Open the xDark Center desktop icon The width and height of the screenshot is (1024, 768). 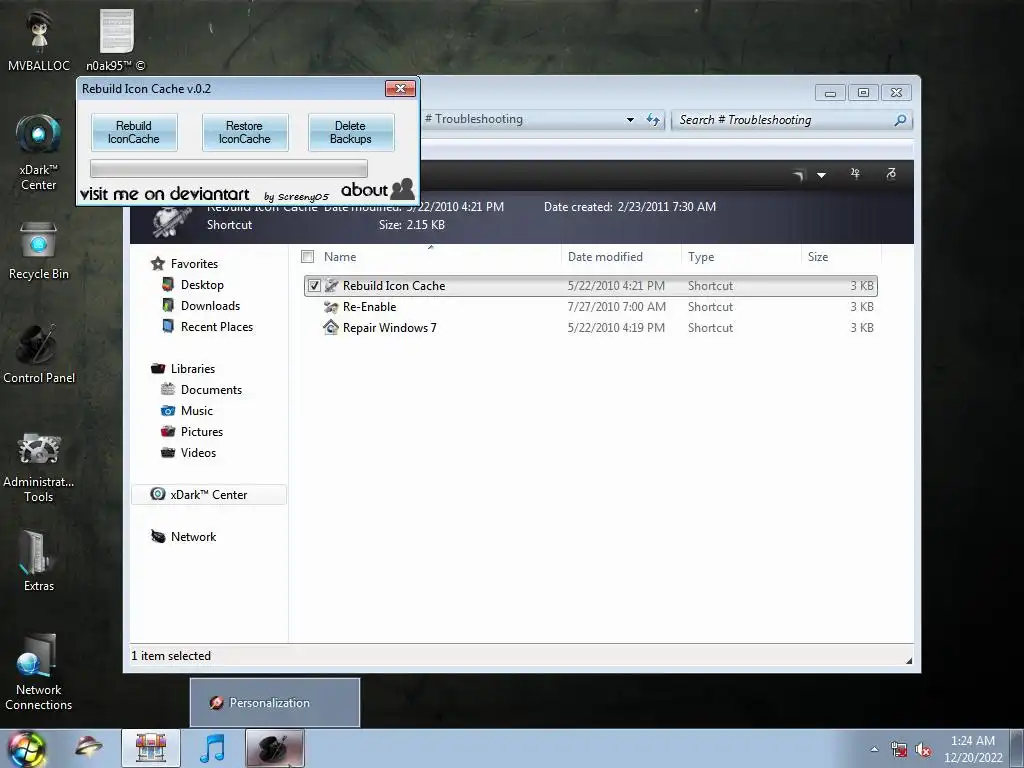pyautogui.click(x=39, y=152)
